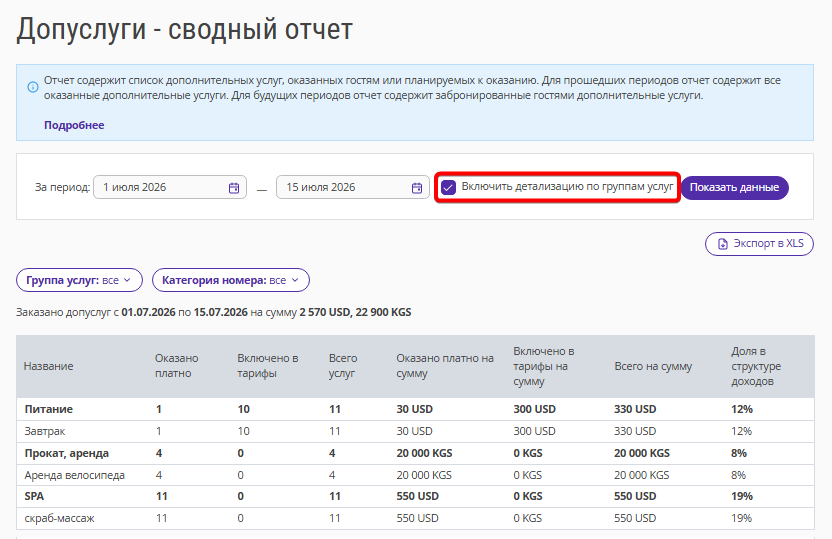The width and height of the screenshot is (832, 539).
Task: Select the 'Аренда велосипеда' row name
Action: 74,475
